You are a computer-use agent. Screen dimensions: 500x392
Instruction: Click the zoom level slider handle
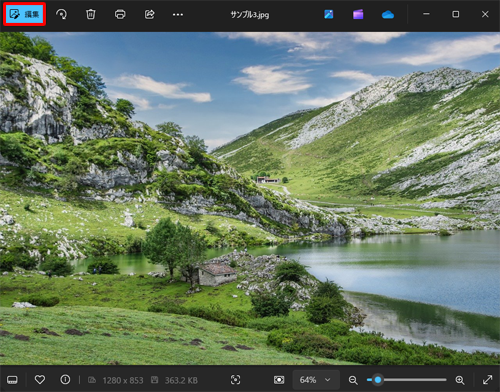click(378, 380)
